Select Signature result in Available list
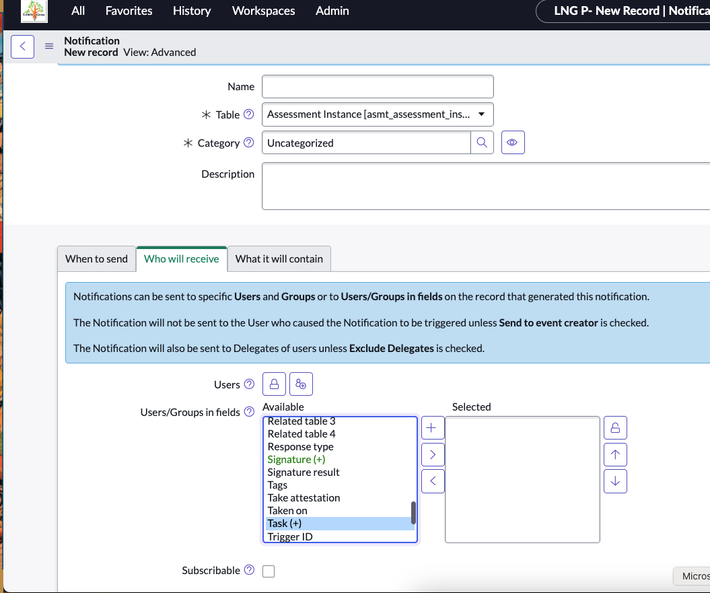This screenshot has height=593, width=710. 303,472
